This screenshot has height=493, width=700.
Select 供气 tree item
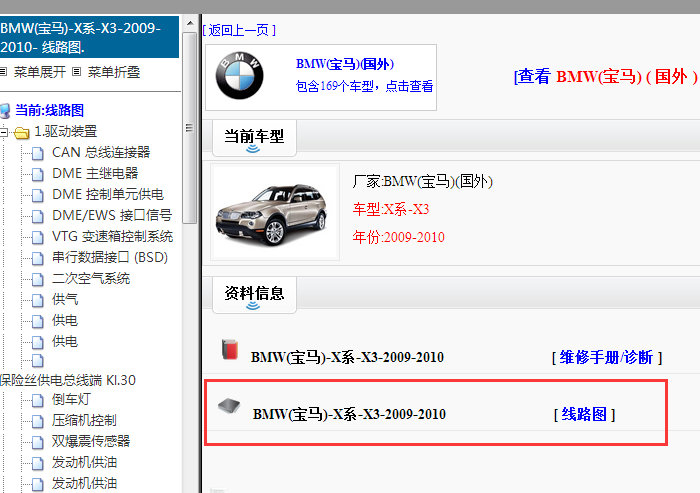[x=65, y=299]
